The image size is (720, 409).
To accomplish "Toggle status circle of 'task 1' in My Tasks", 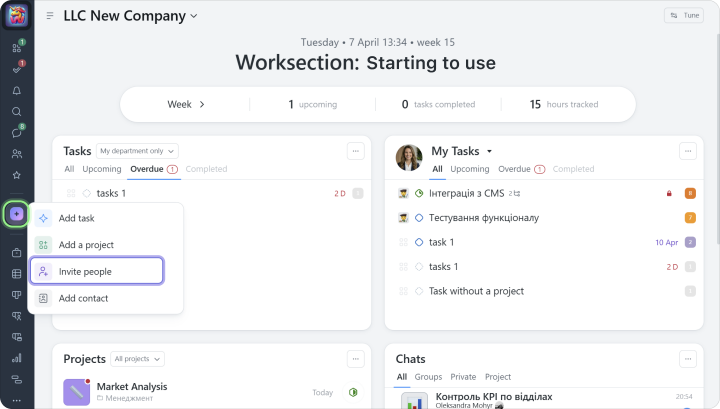I will (419, 242).
